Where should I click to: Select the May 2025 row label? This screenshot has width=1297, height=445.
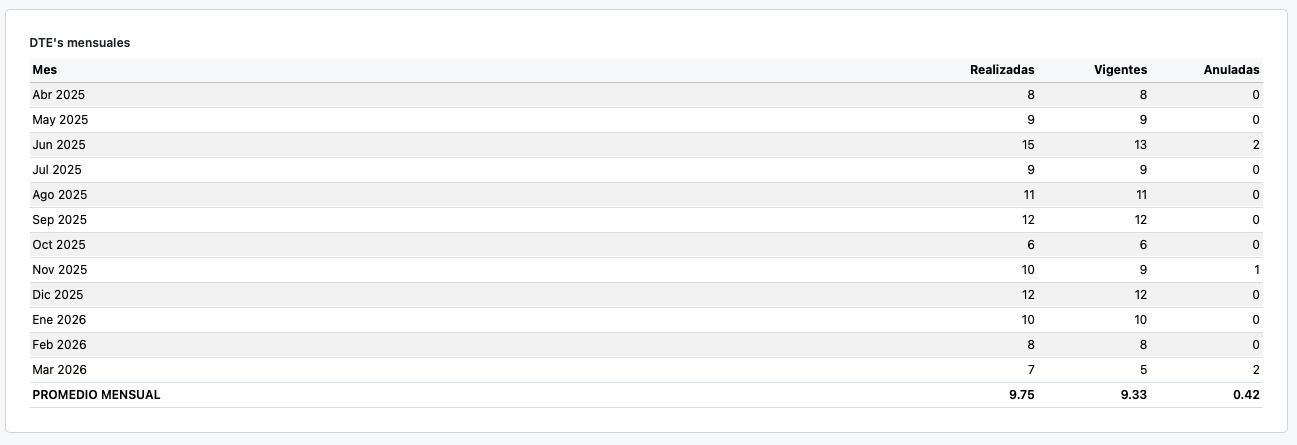tap(60, 120)
